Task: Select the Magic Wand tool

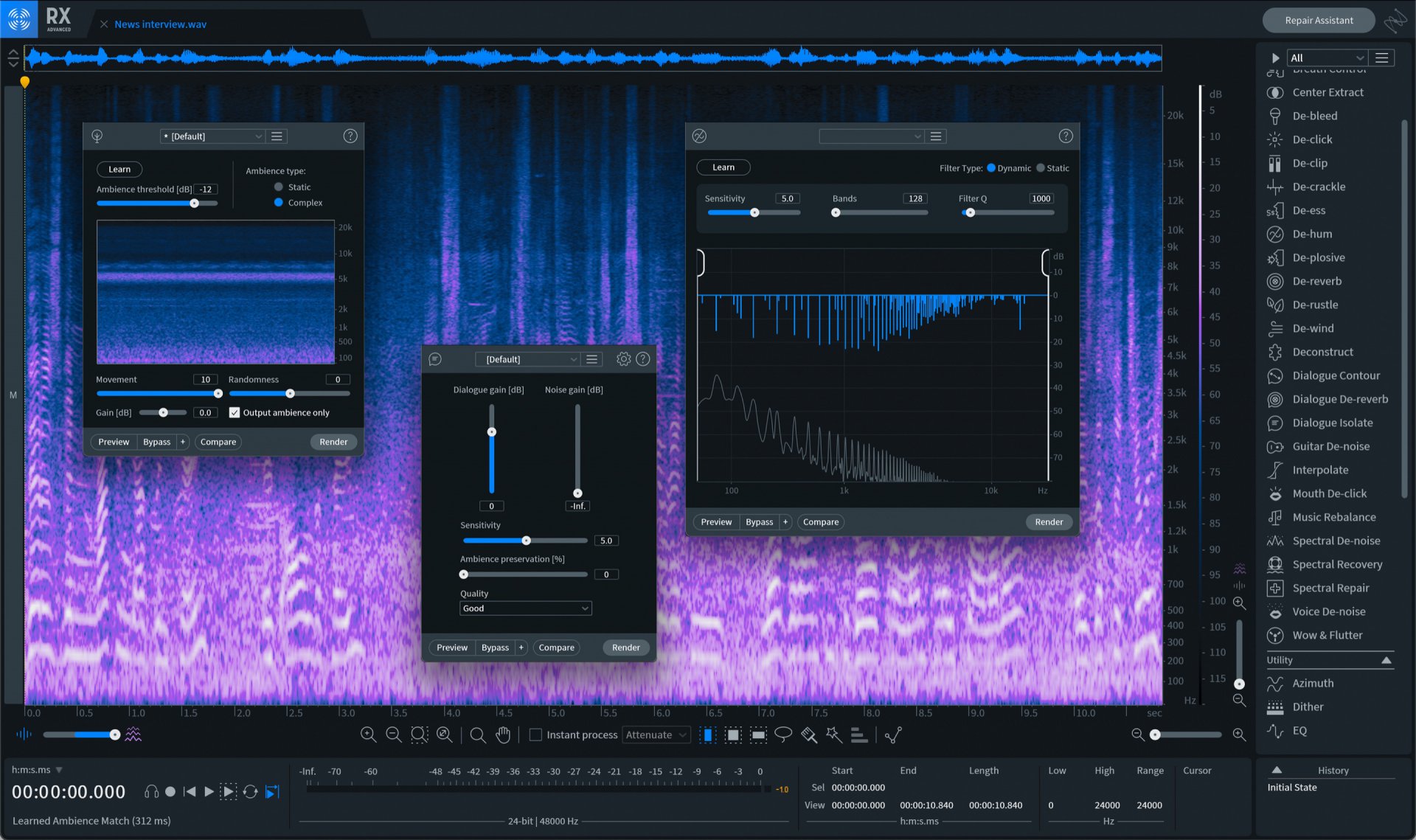Action: tap(834, 734)
